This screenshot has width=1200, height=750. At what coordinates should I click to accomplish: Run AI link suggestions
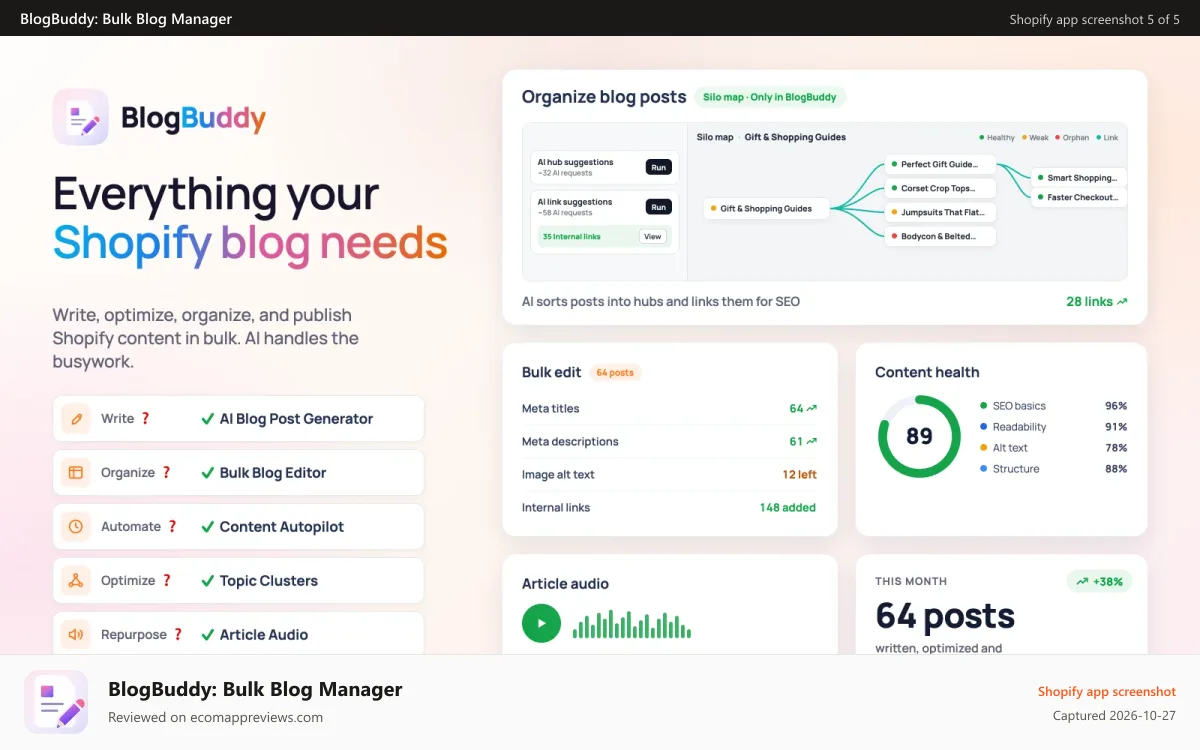tap(658, 207)
